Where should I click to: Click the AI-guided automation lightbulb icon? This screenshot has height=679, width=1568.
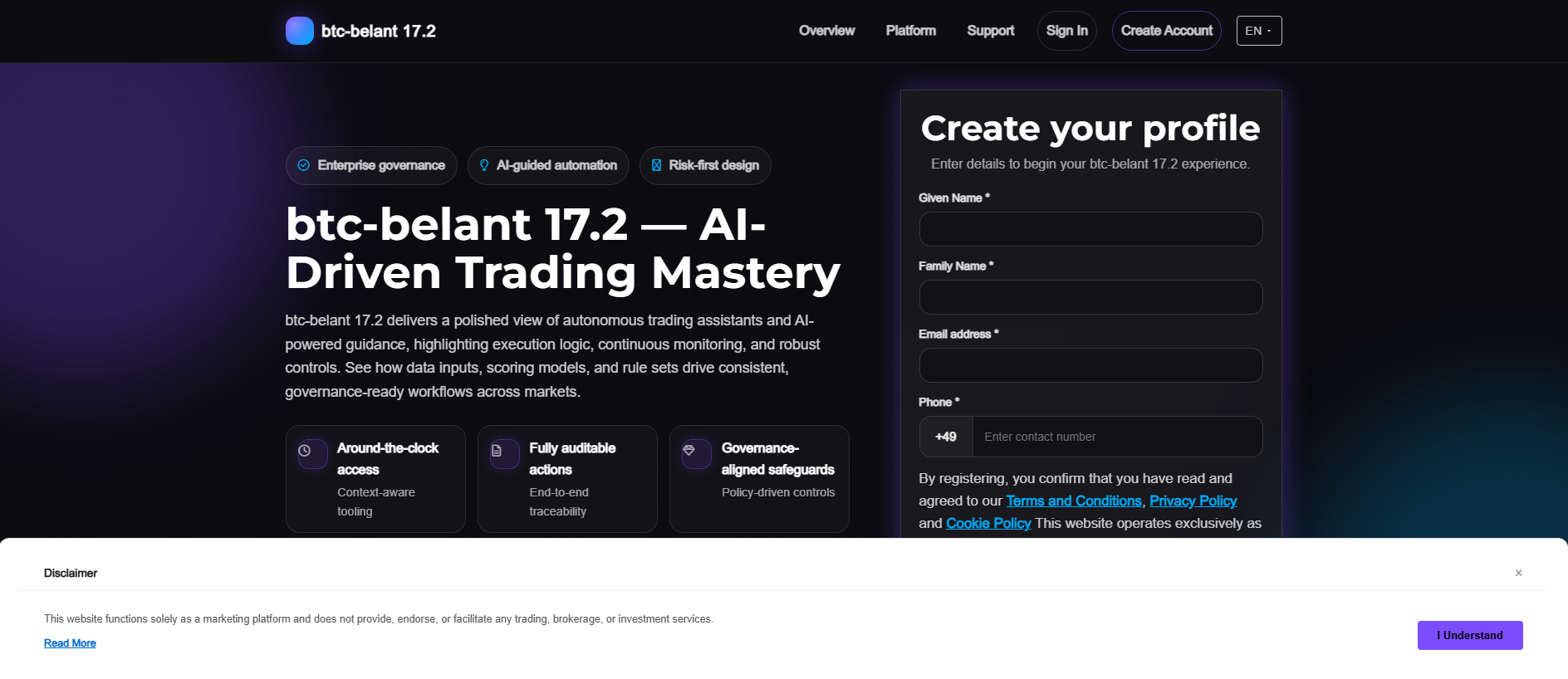484,165
